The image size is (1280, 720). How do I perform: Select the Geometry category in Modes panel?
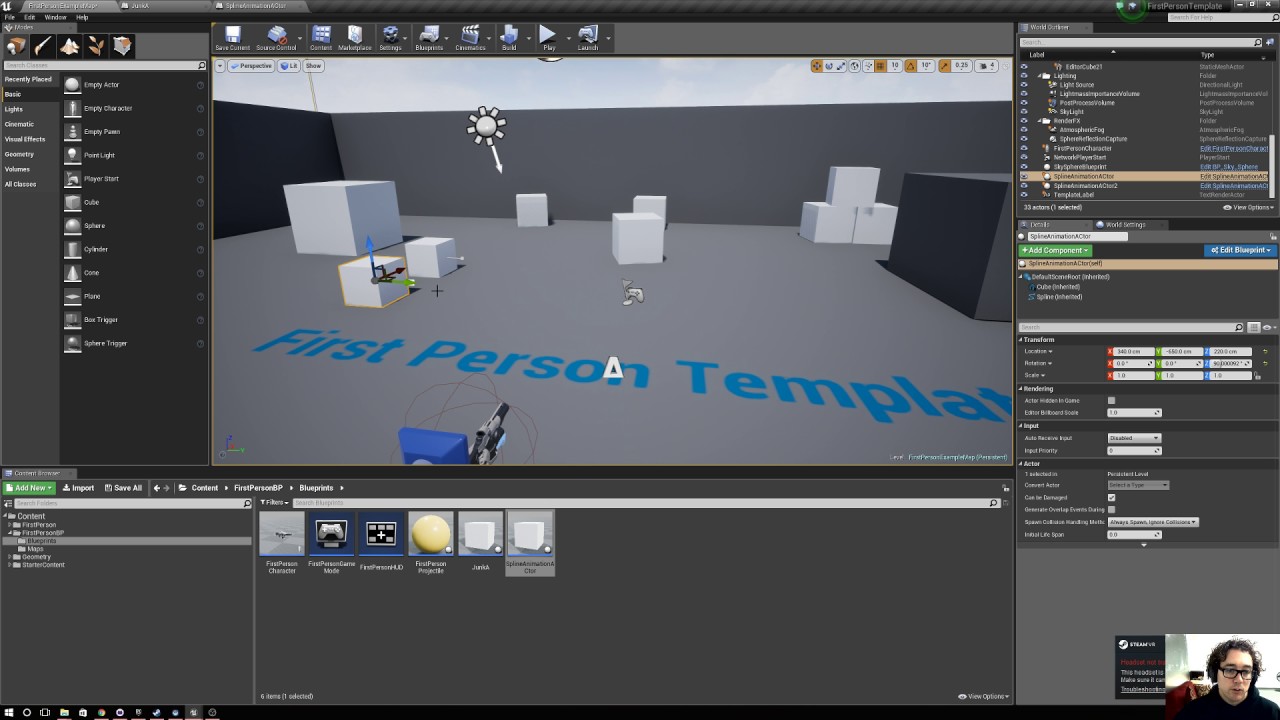click(x=19, y=154)
